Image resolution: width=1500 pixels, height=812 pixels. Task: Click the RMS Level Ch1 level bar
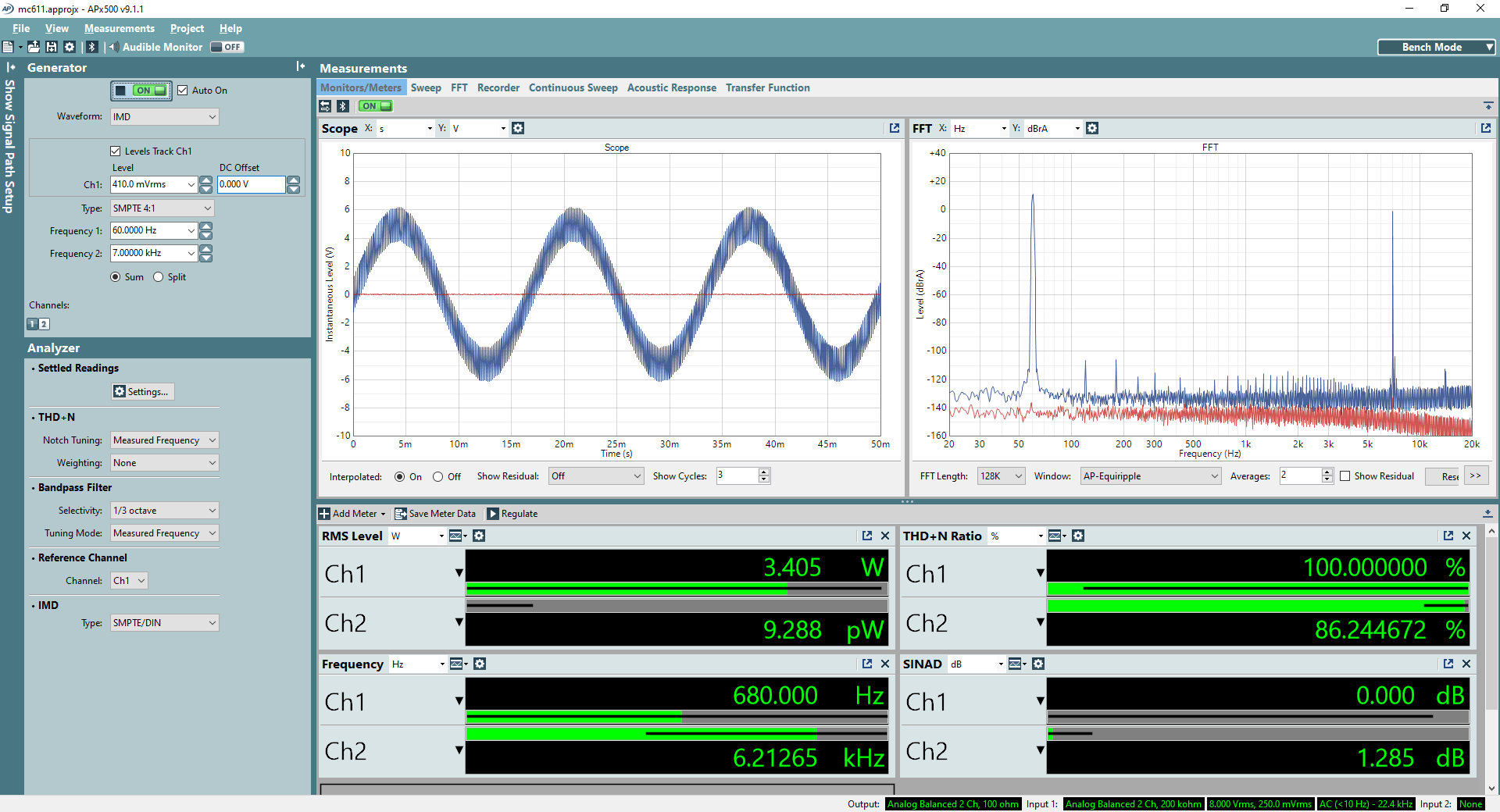677,589
